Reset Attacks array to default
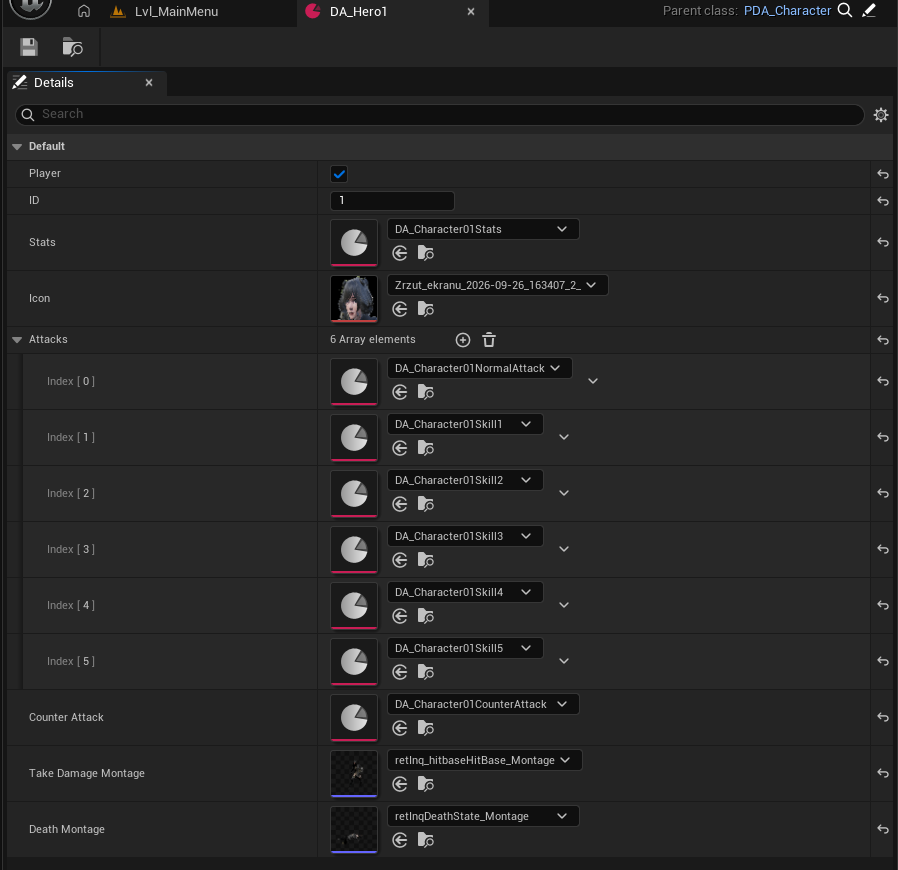This screenshot has width=898, height=870. (x=883, y=340)
